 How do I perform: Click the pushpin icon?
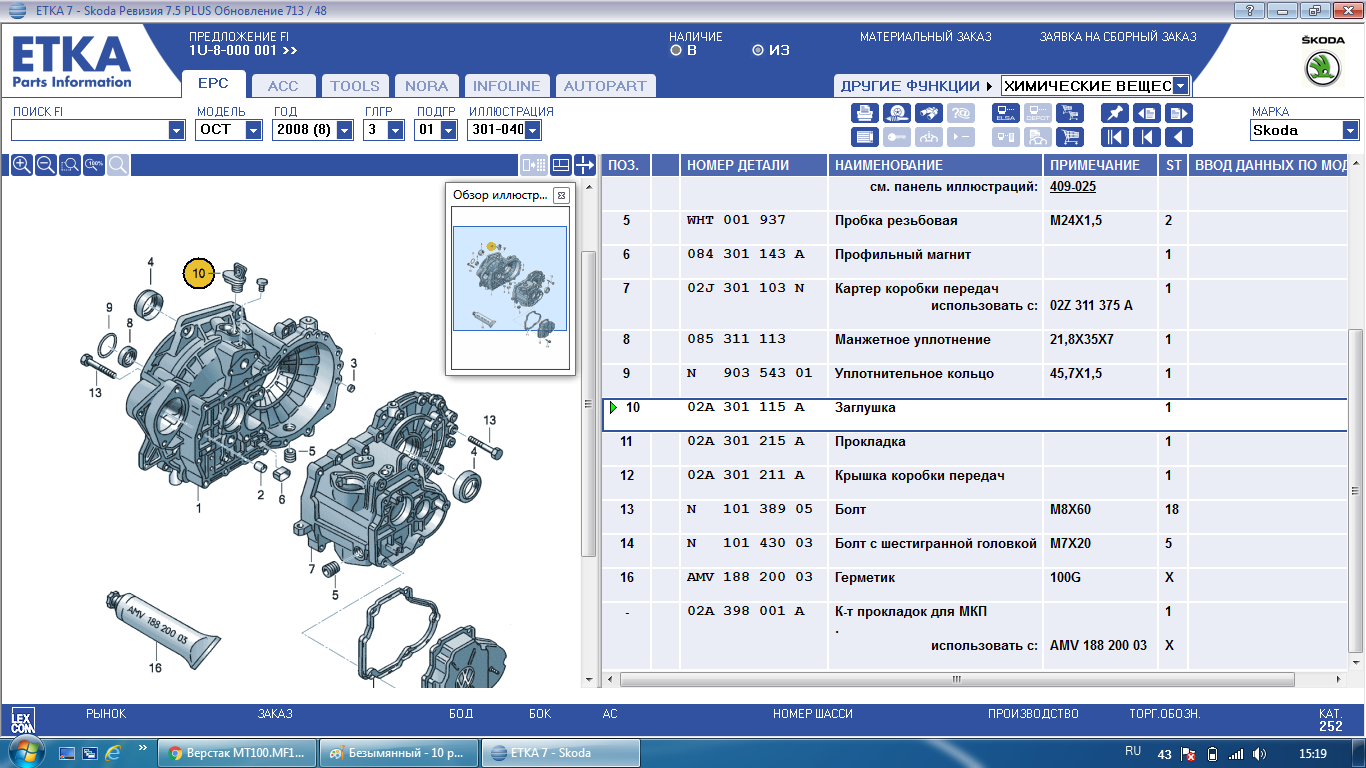click(1115, 113)
